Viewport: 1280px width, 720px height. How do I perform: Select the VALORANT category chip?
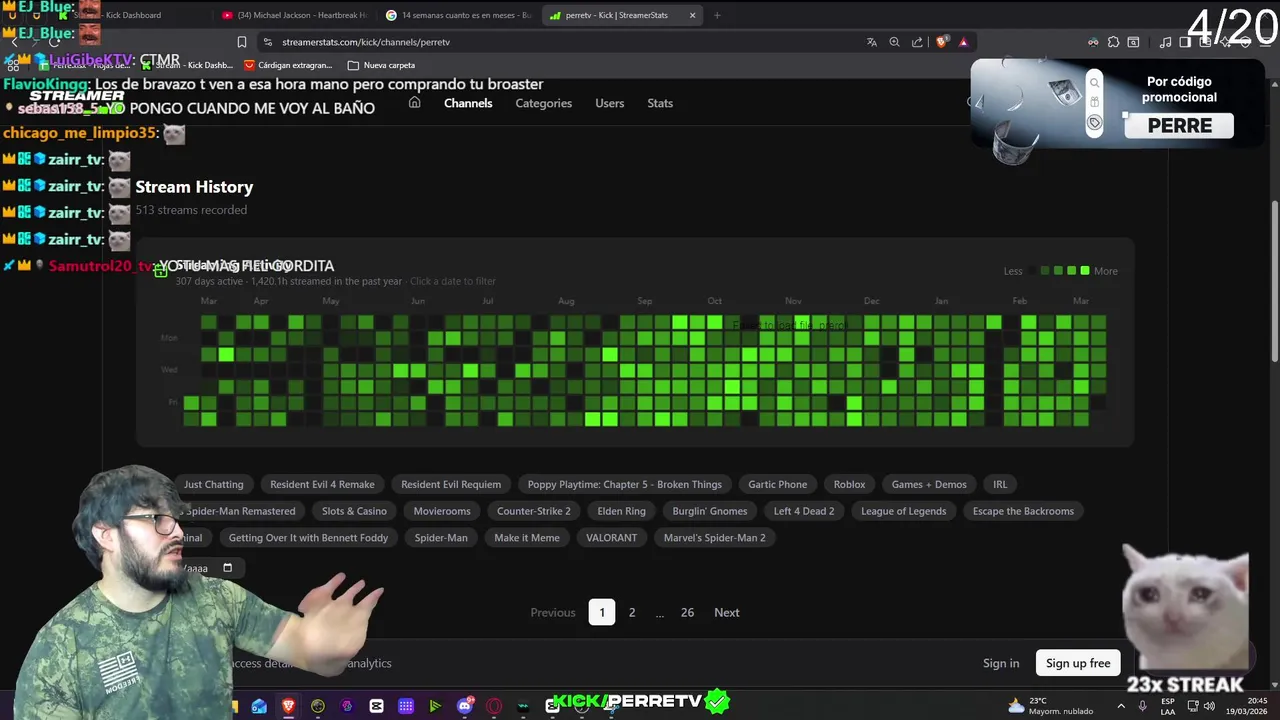611,538
